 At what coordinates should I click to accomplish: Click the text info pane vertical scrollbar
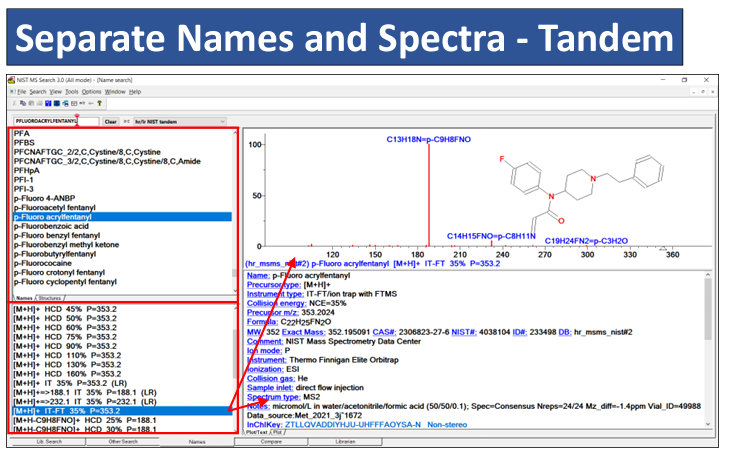pyautogui.click(x=708, y=349)
